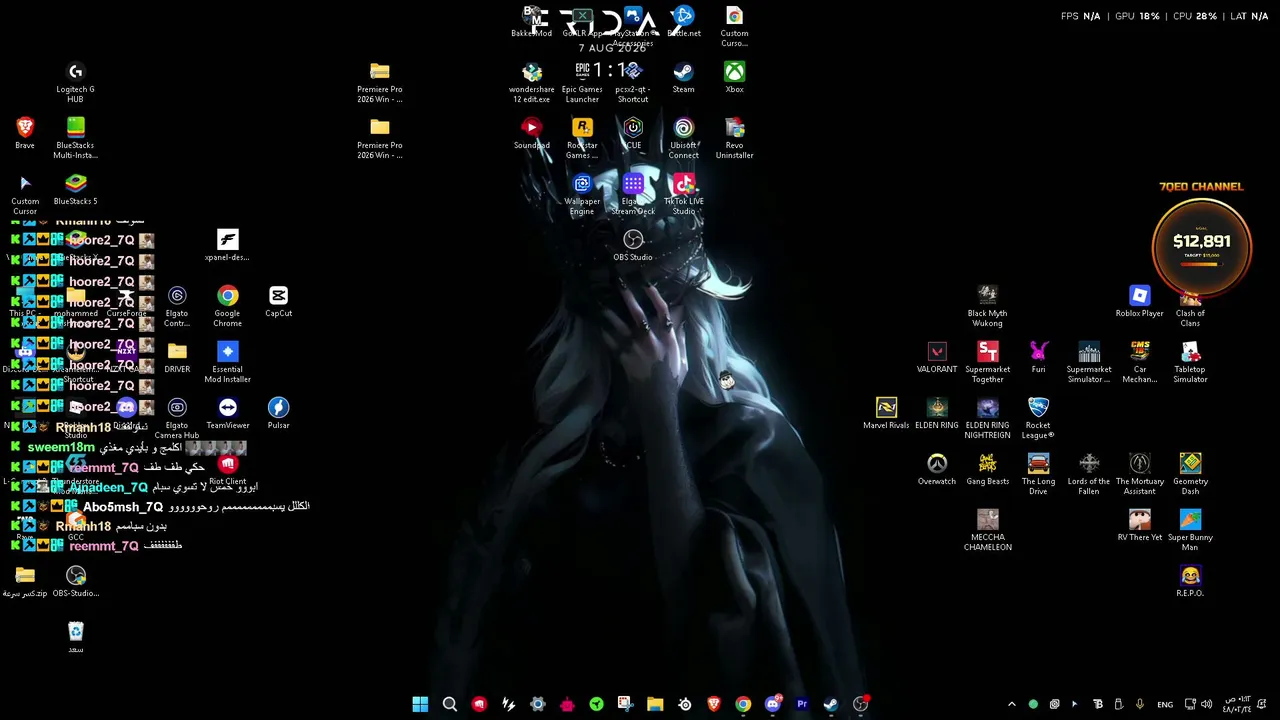Viewport: 1280px width, 720px height.
Task: Select the Revo Uninstaller icon
Action: [x=734, y=138]
